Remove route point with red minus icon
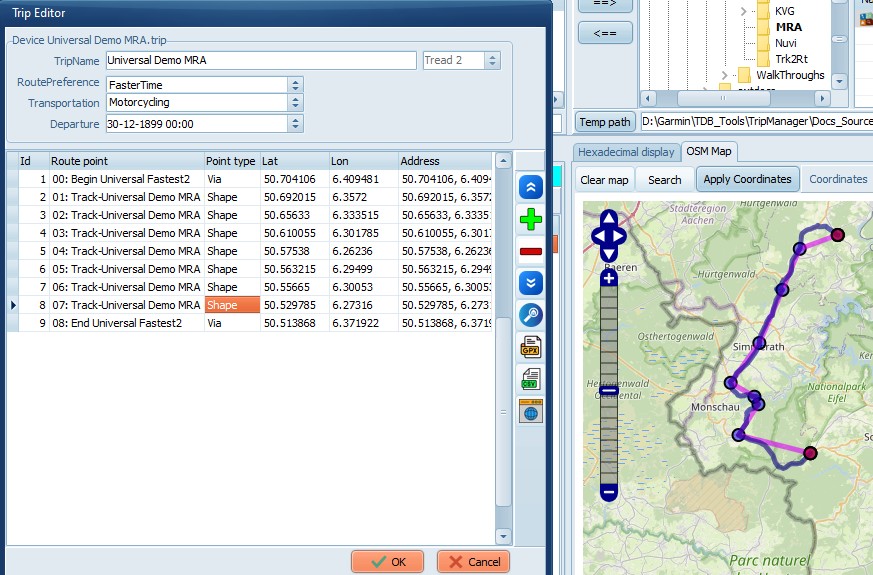 pos(531,251)
